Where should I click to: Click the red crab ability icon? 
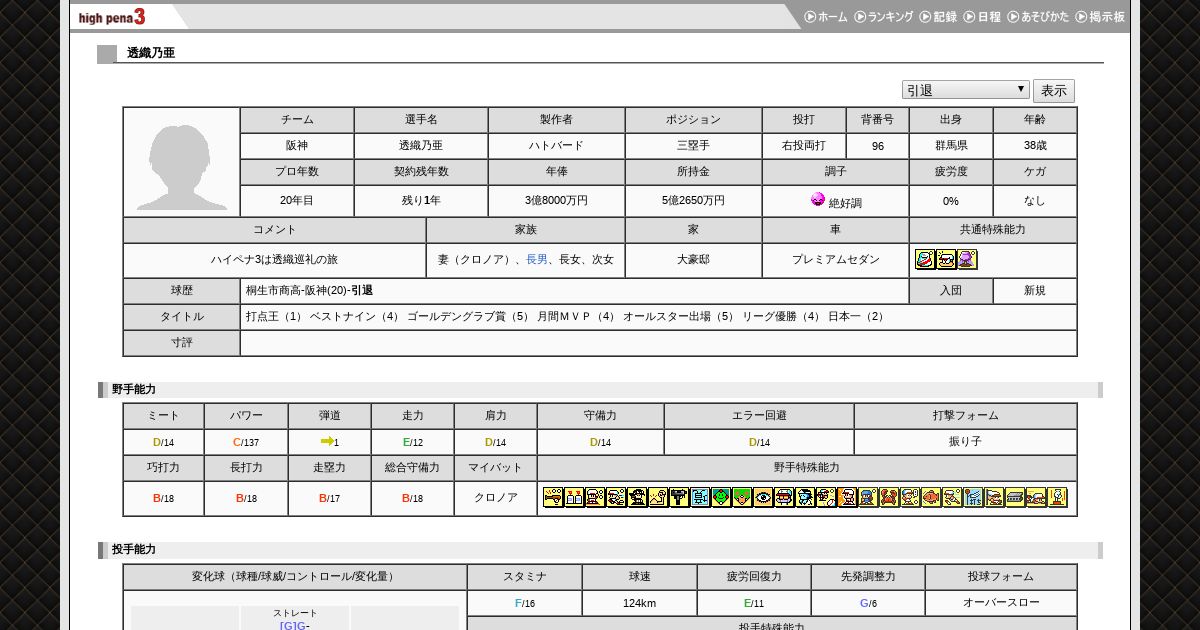coord(889,497)
